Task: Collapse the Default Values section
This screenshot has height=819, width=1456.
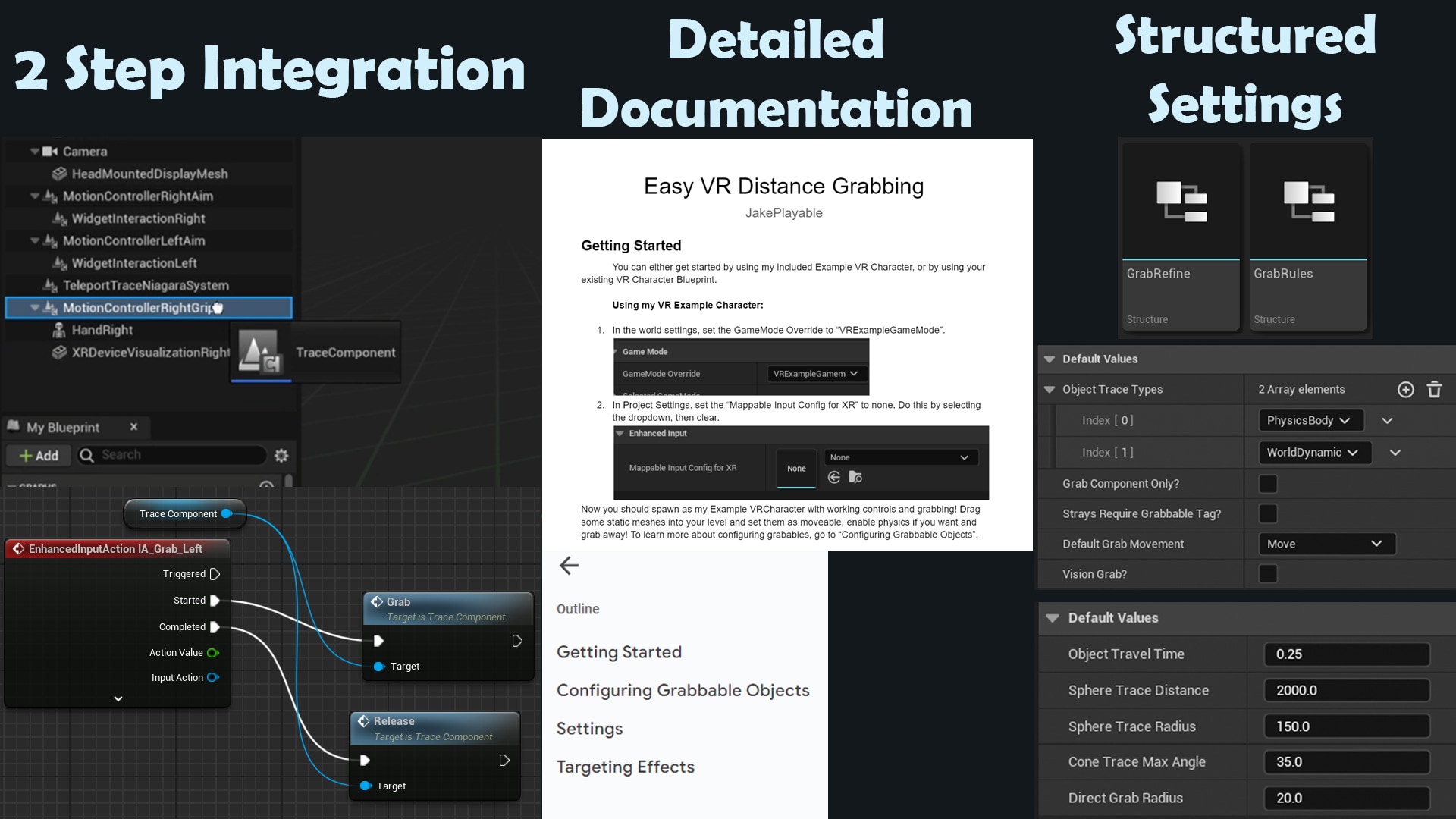Action: tap(1051, 359)
